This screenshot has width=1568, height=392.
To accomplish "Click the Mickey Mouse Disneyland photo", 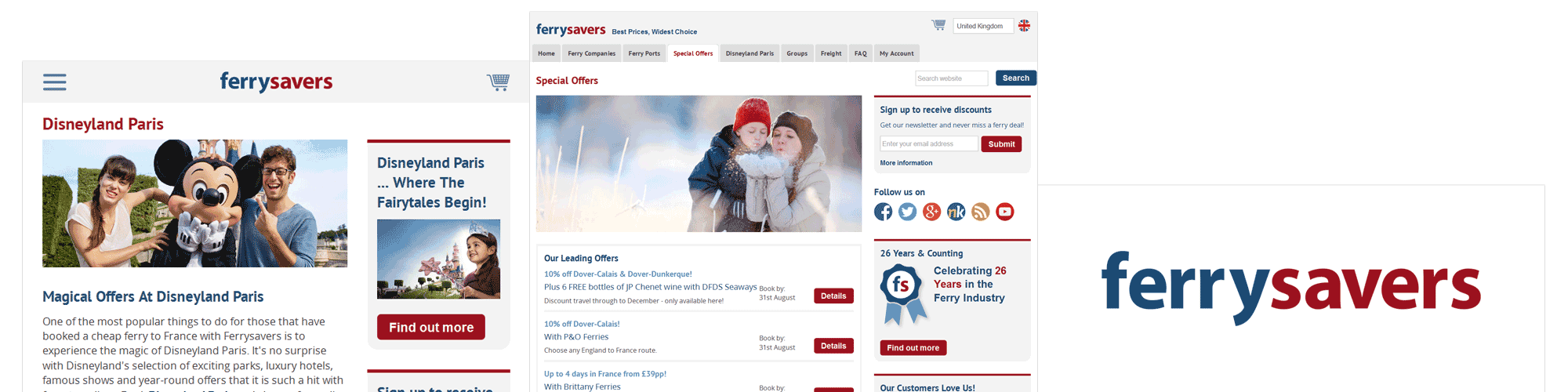I will 194,204.
